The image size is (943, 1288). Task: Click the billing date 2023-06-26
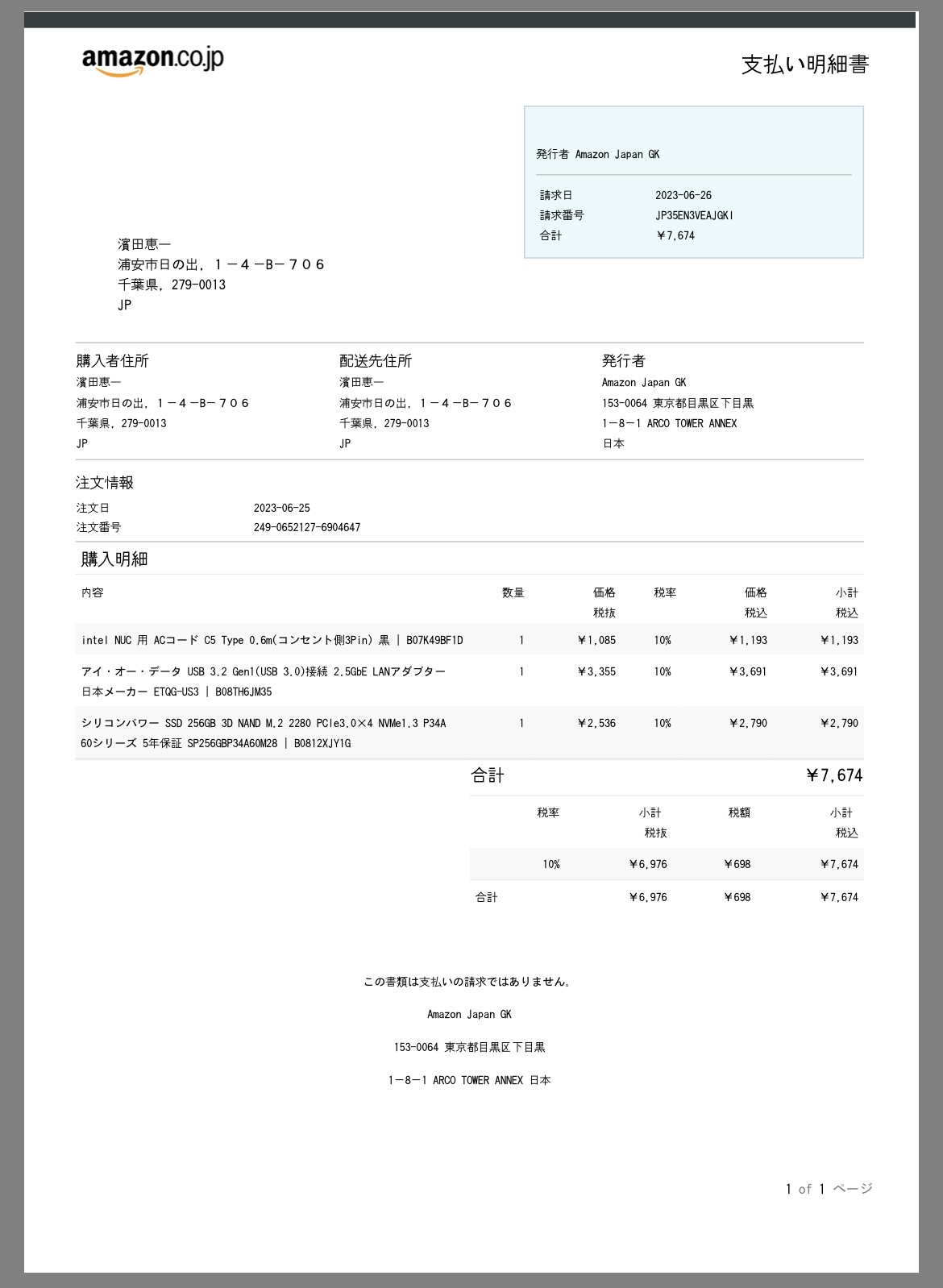click(683, 195)
